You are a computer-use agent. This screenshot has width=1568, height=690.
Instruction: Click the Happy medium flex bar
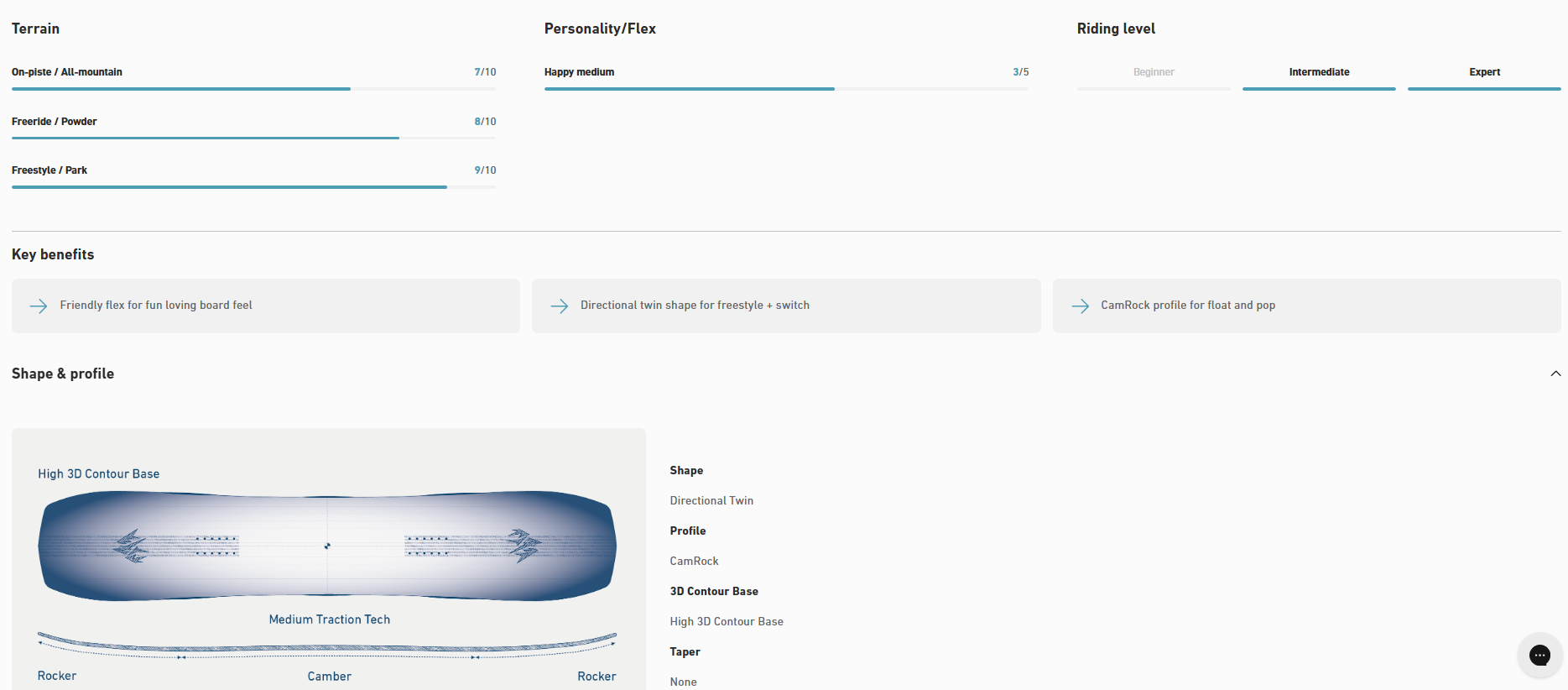pos(786,88)
